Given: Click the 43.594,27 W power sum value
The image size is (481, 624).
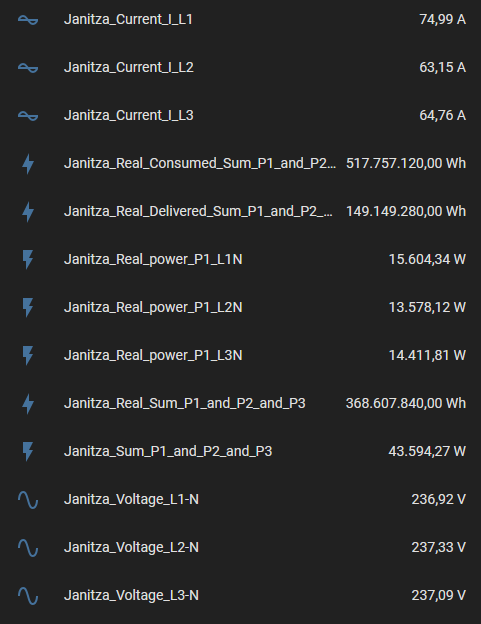Looking at the screenshot, I should pyautogui.click(x=427, y=451).
